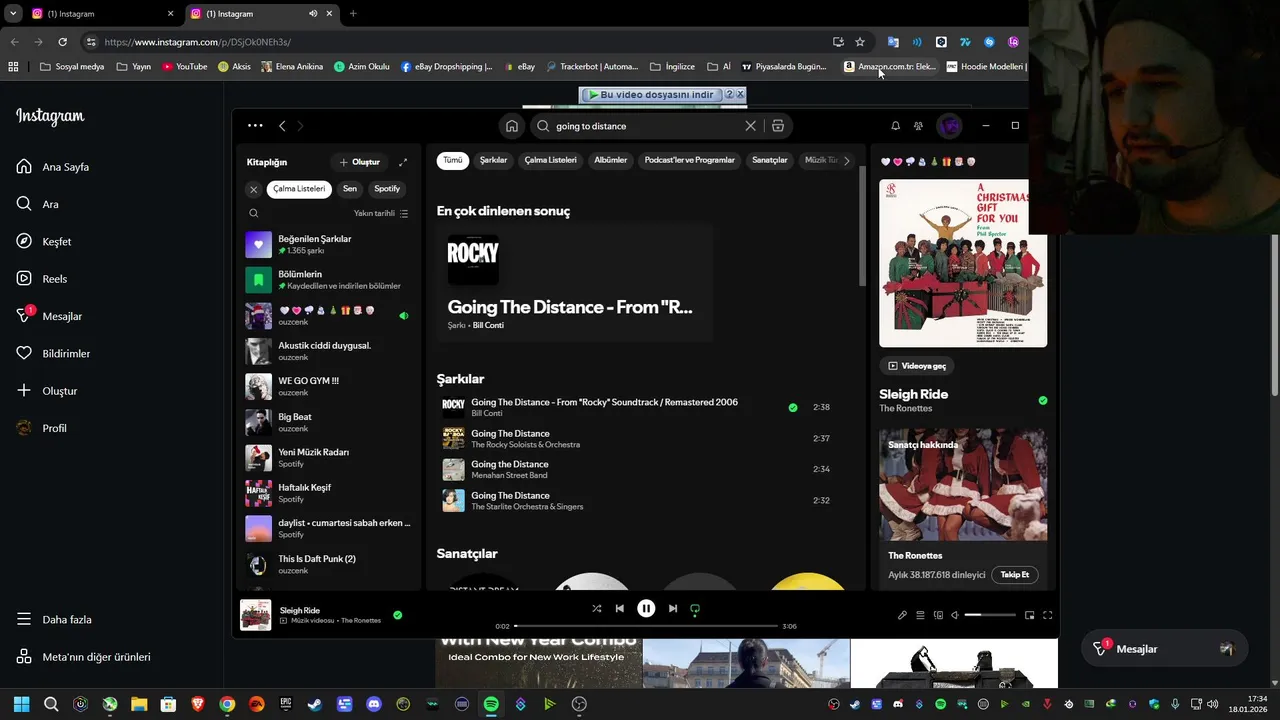The image size is (1280, 720).
Task: Bookmark page with Chrome star icon
Action: tap(860, 42)
